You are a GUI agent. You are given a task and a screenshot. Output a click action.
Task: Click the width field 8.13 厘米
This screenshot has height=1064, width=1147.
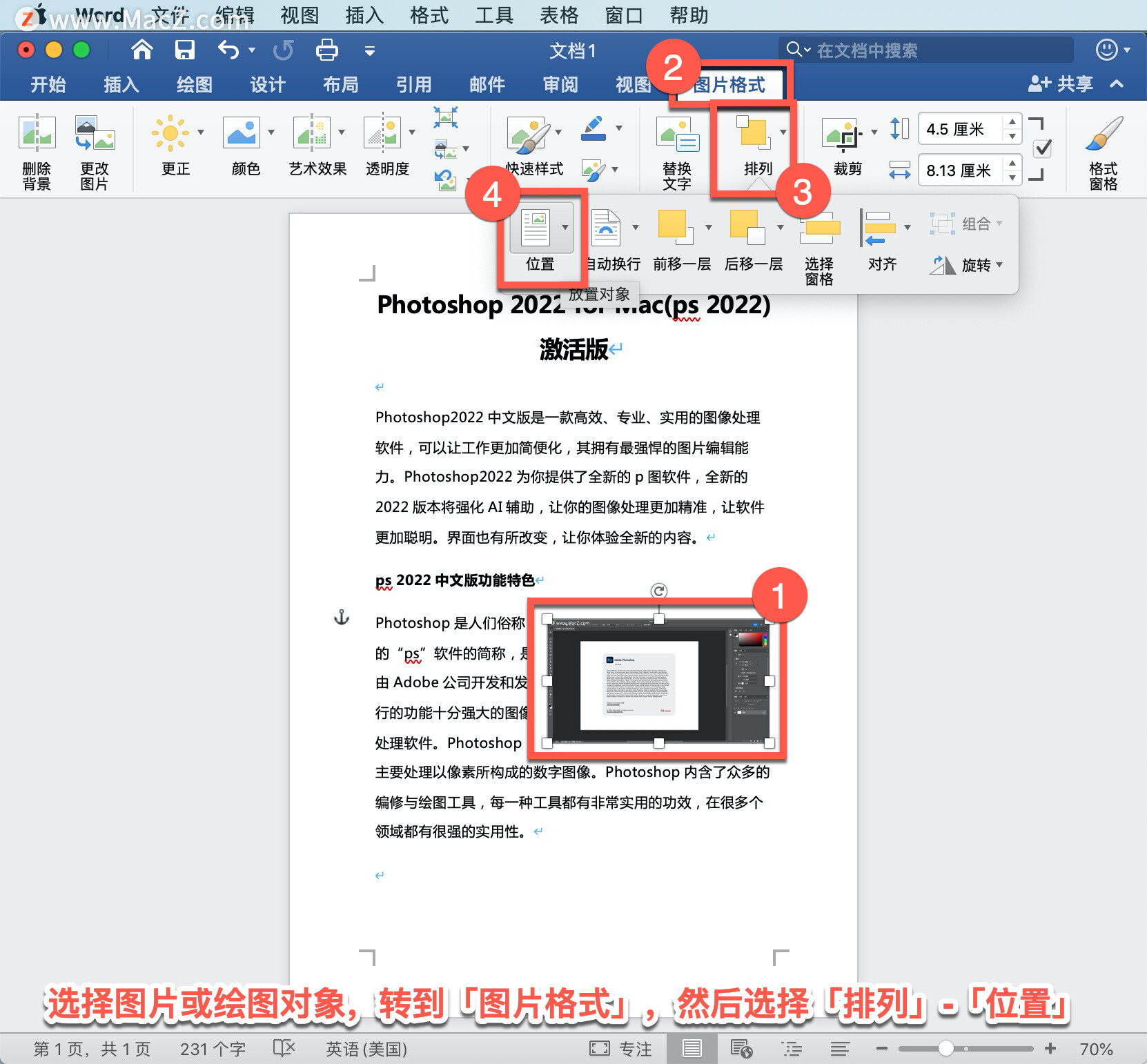pyautogui.click(x=961, y=170)
